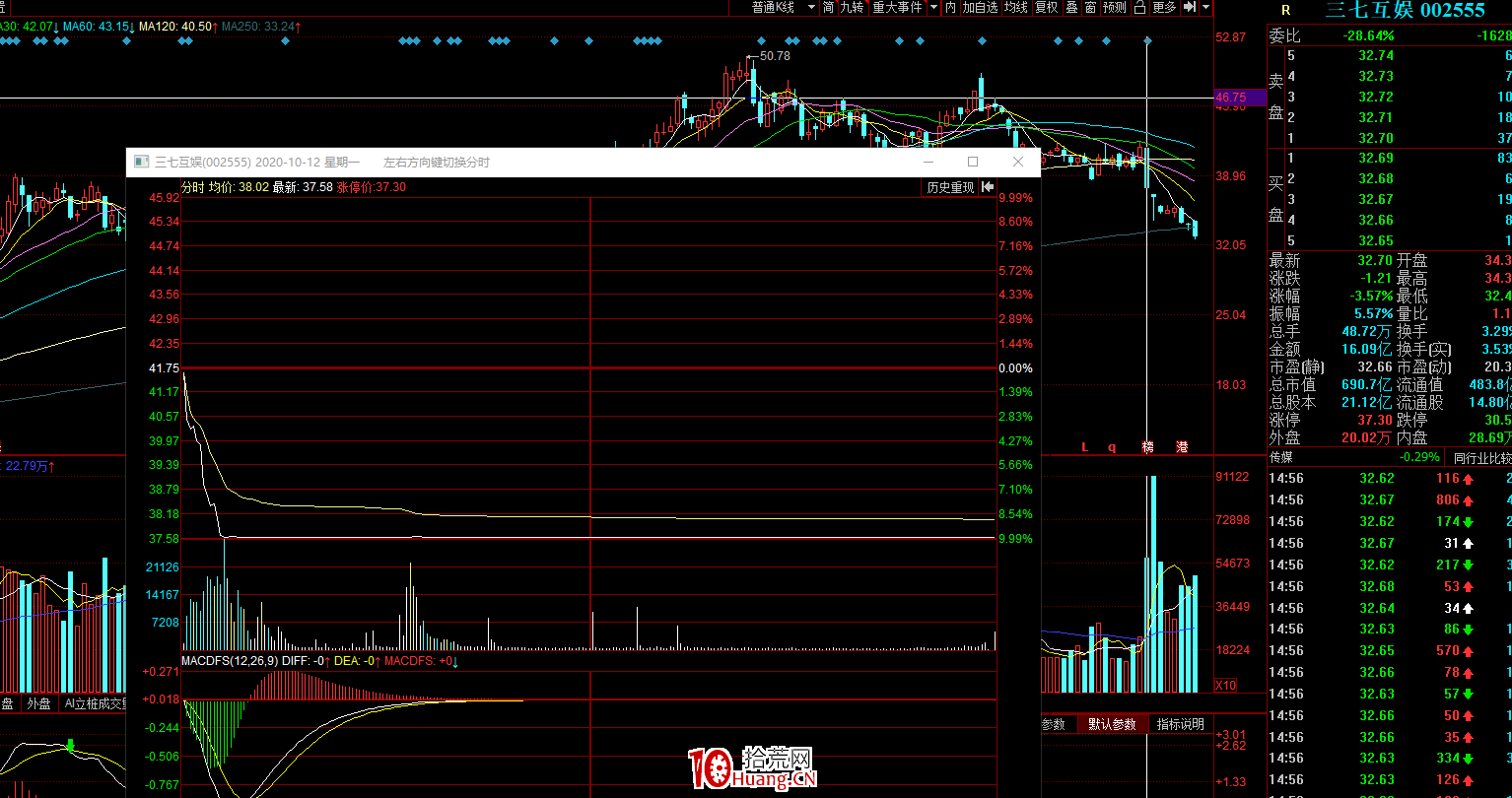Open the 更多 more options menu
This screenshot has width=1512, height=798.
click(1164, 7)
